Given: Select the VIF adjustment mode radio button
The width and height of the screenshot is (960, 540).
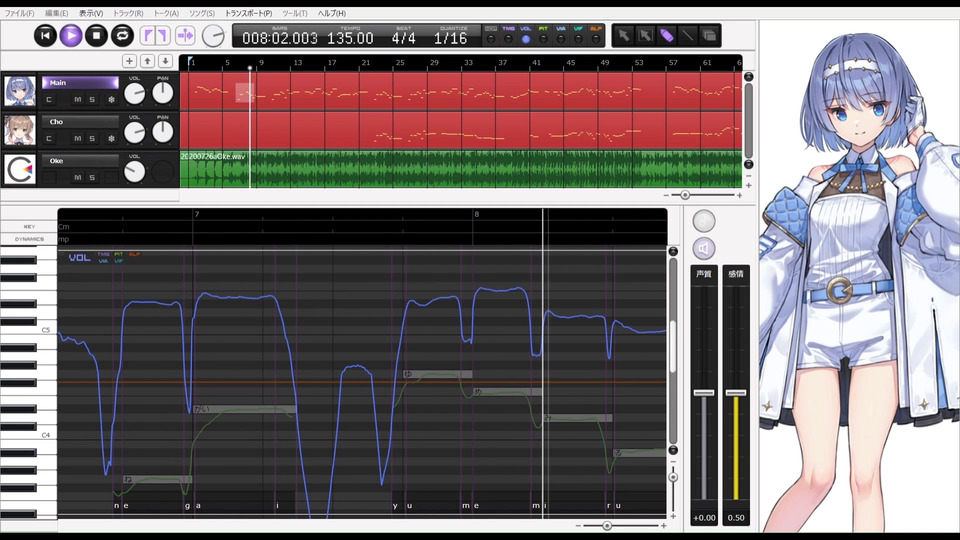Looking at the screenshot, I should coord(578,39).
